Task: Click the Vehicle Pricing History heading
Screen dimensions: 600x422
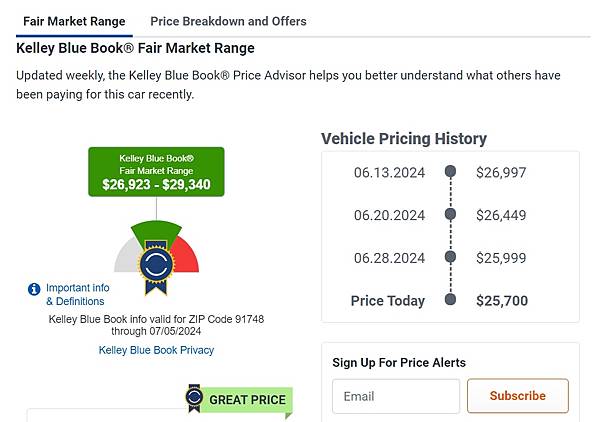Action: (x=404, y=139)
